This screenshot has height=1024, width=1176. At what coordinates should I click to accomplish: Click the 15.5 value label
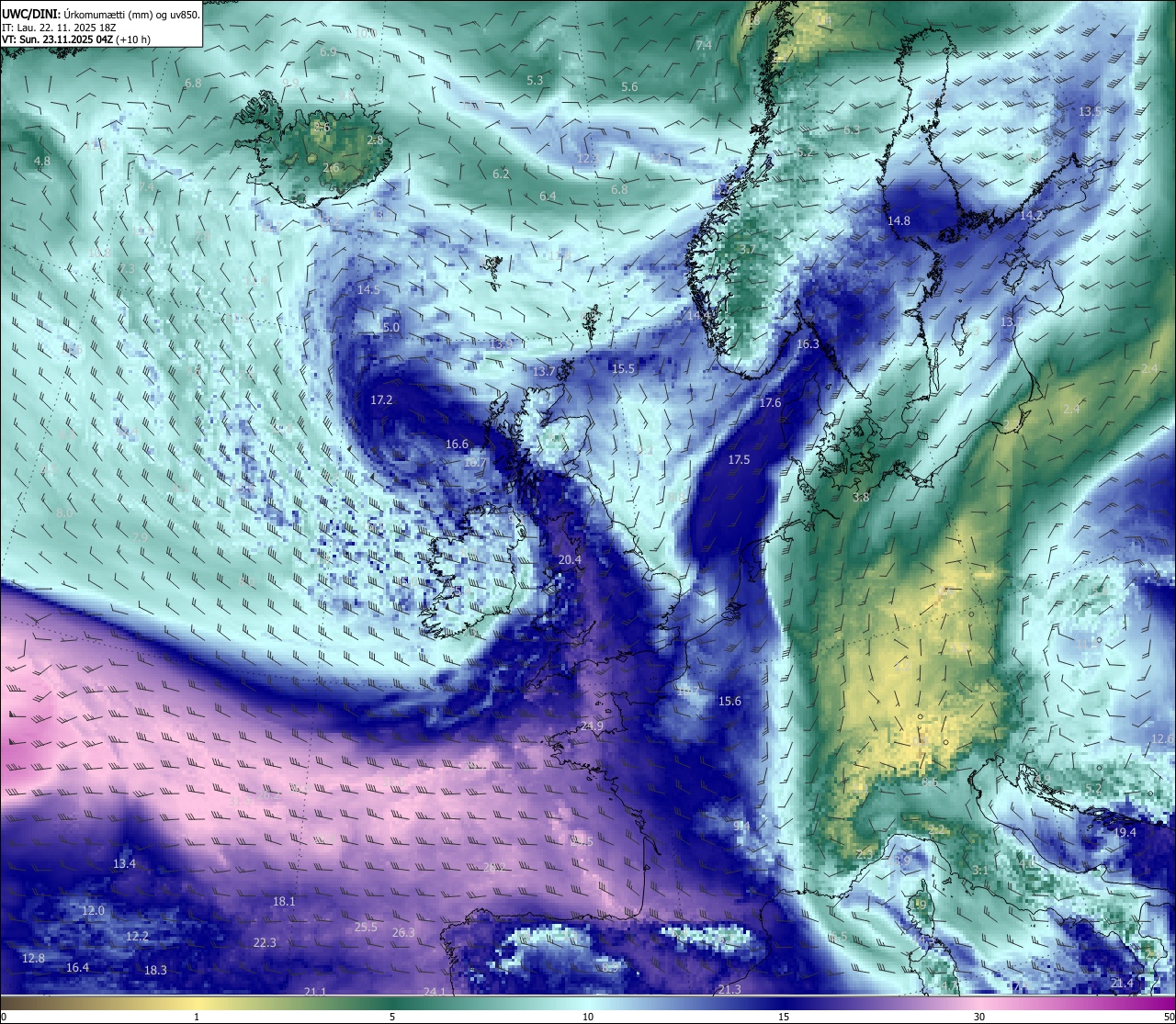[x=624, y=369]
